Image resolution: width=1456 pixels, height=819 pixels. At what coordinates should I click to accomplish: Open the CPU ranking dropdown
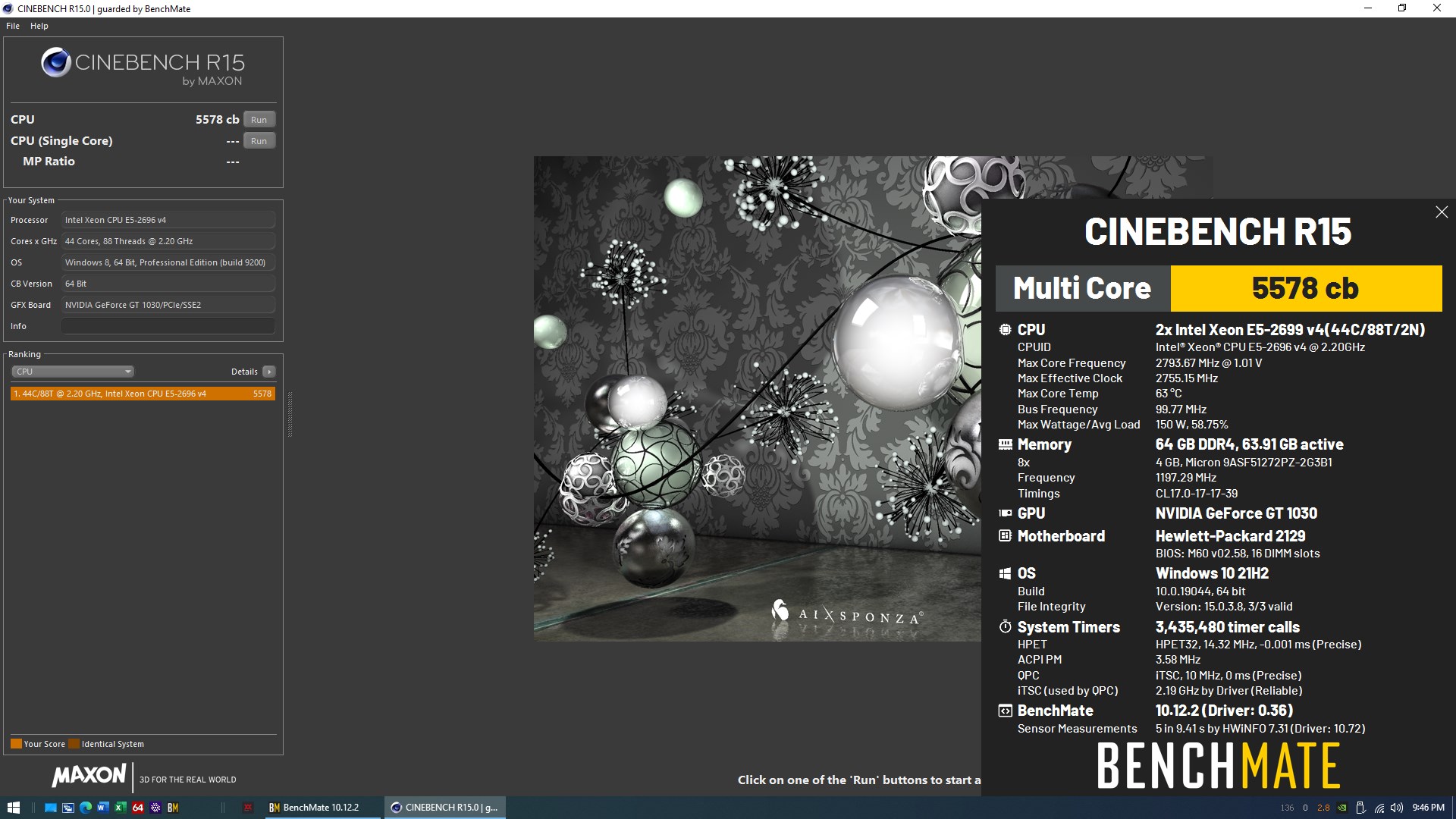(x=73, y=372)
